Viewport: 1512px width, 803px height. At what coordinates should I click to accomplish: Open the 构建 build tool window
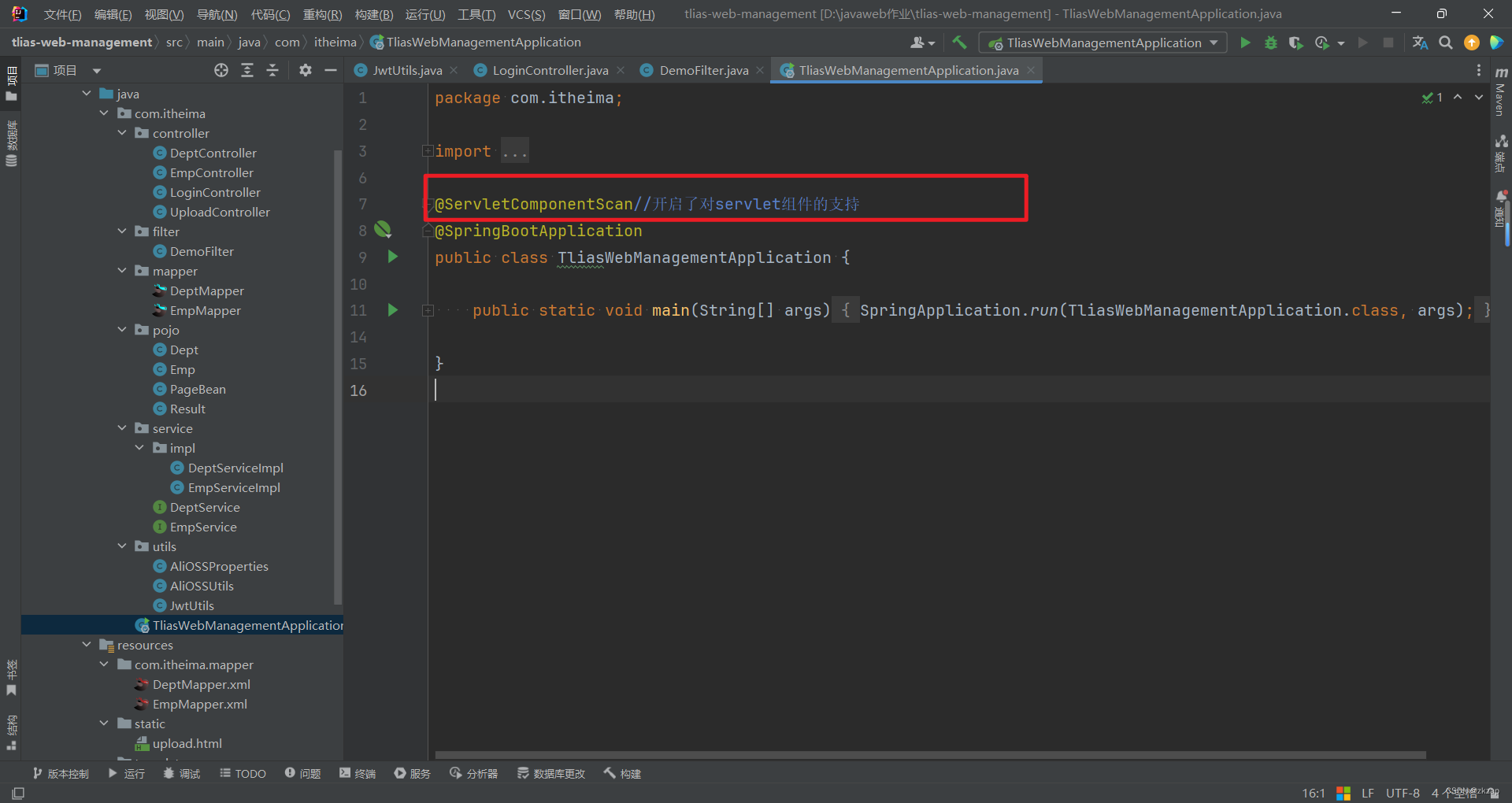pos(622,774)
